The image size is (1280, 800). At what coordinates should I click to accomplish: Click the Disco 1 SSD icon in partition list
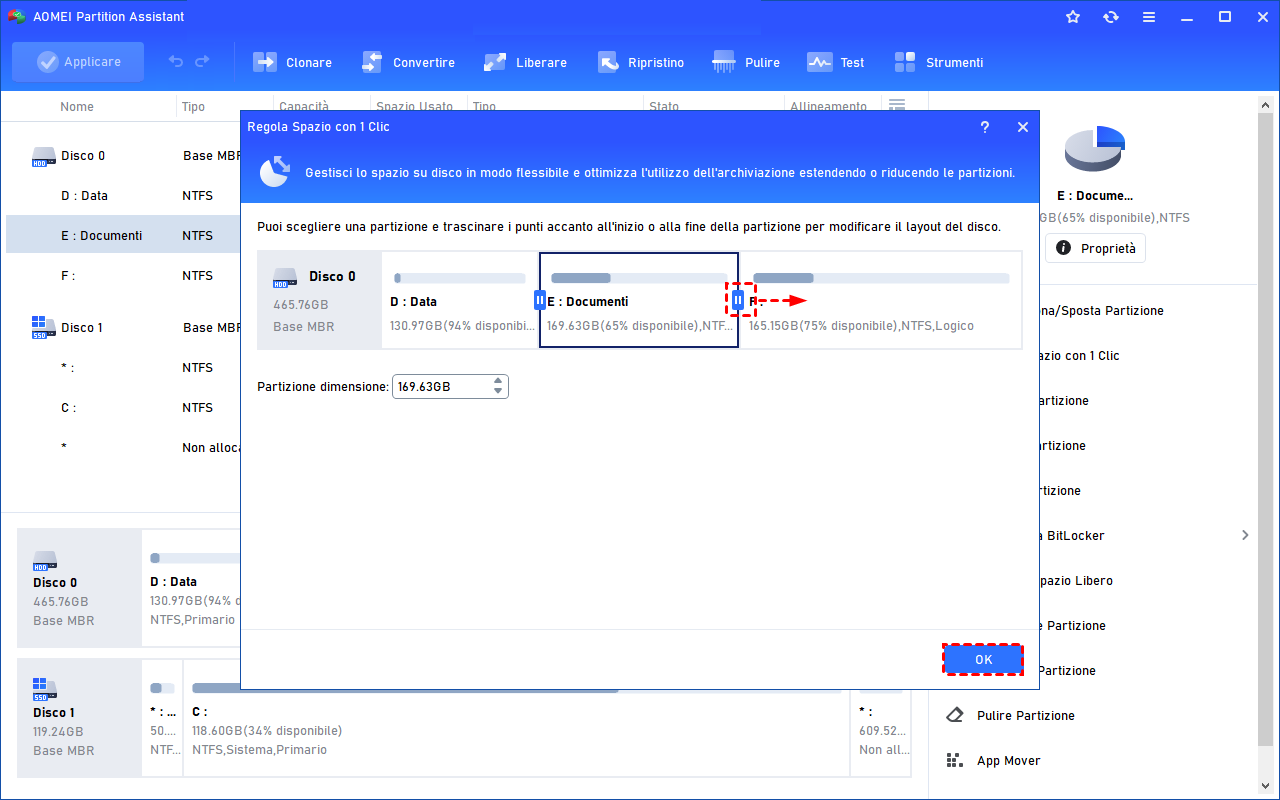pos(44,328)
